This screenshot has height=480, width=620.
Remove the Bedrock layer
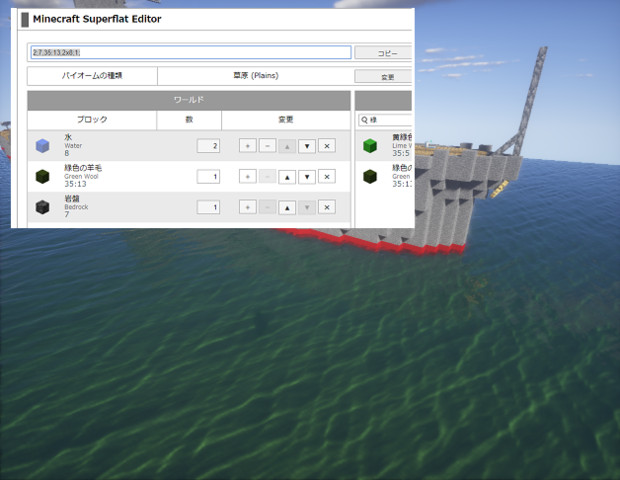tap(327, 207)
